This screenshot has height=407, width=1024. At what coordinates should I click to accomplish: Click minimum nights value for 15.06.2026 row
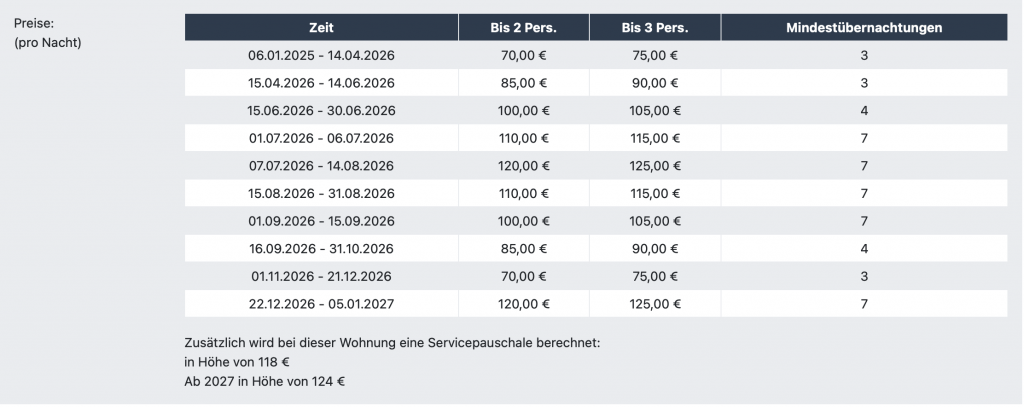[x=863, y=110]
